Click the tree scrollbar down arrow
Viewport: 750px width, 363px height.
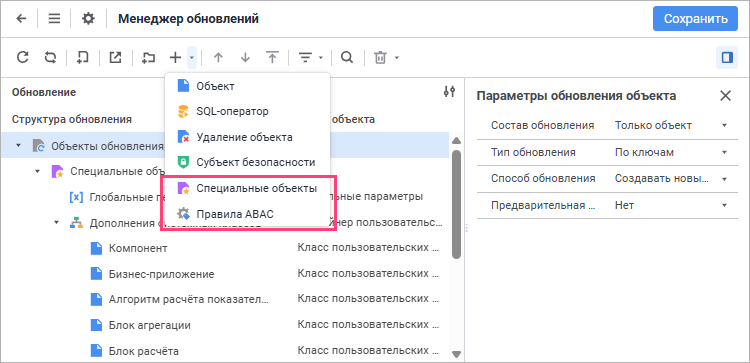tap(456, 354)
